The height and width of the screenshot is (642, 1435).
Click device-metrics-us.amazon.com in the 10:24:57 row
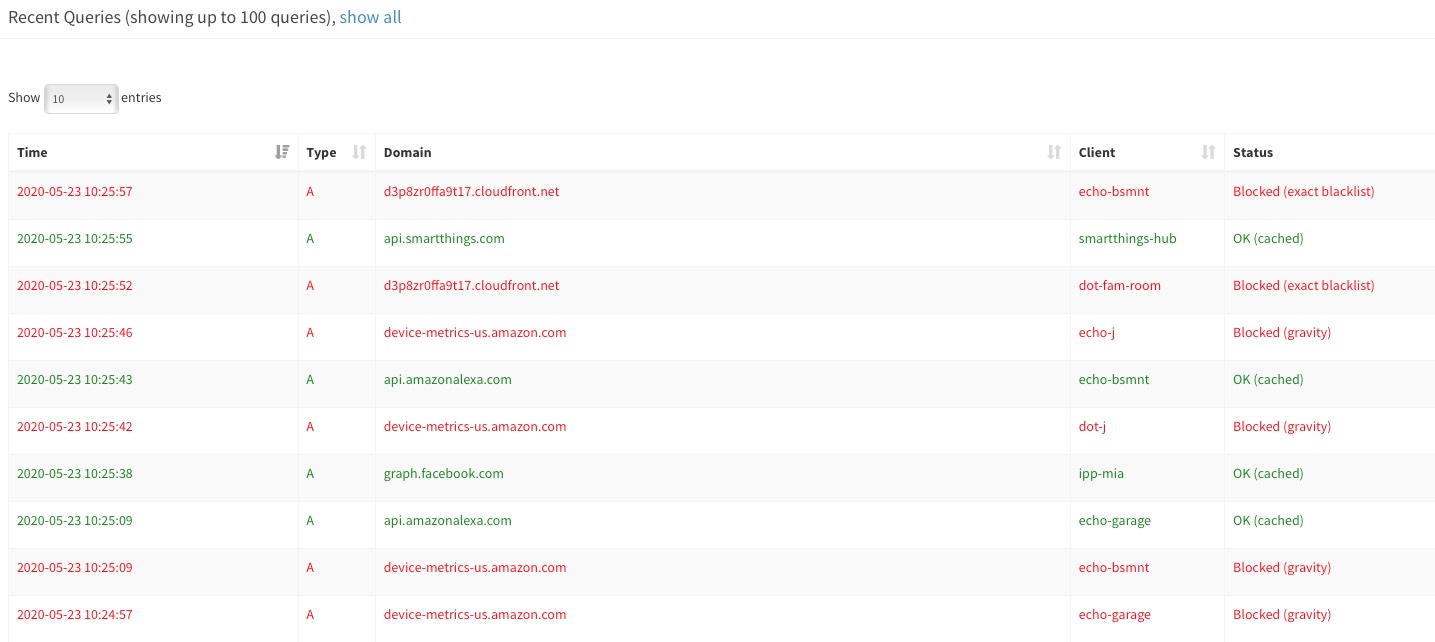tap(475, 614)
